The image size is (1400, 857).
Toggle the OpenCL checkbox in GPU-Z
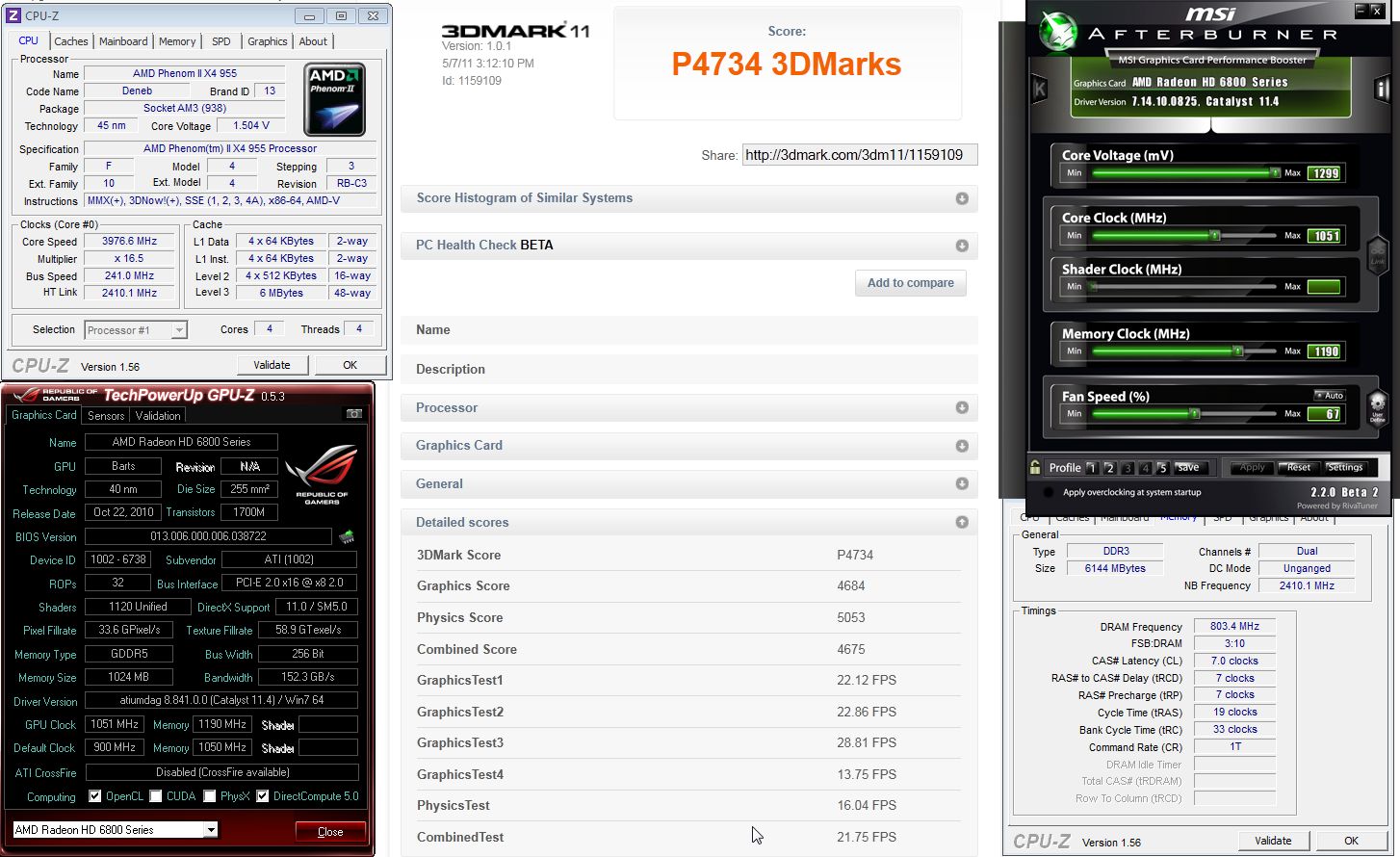(94, 796)
